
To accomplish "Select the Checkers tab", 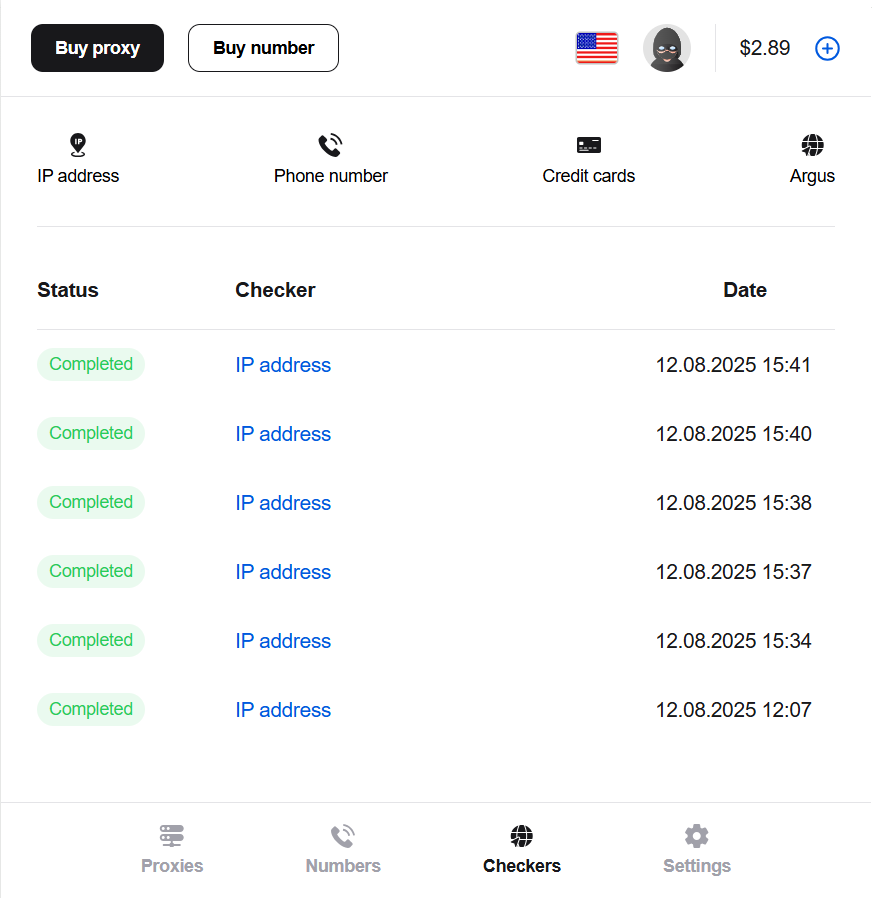I will point(521,849).
